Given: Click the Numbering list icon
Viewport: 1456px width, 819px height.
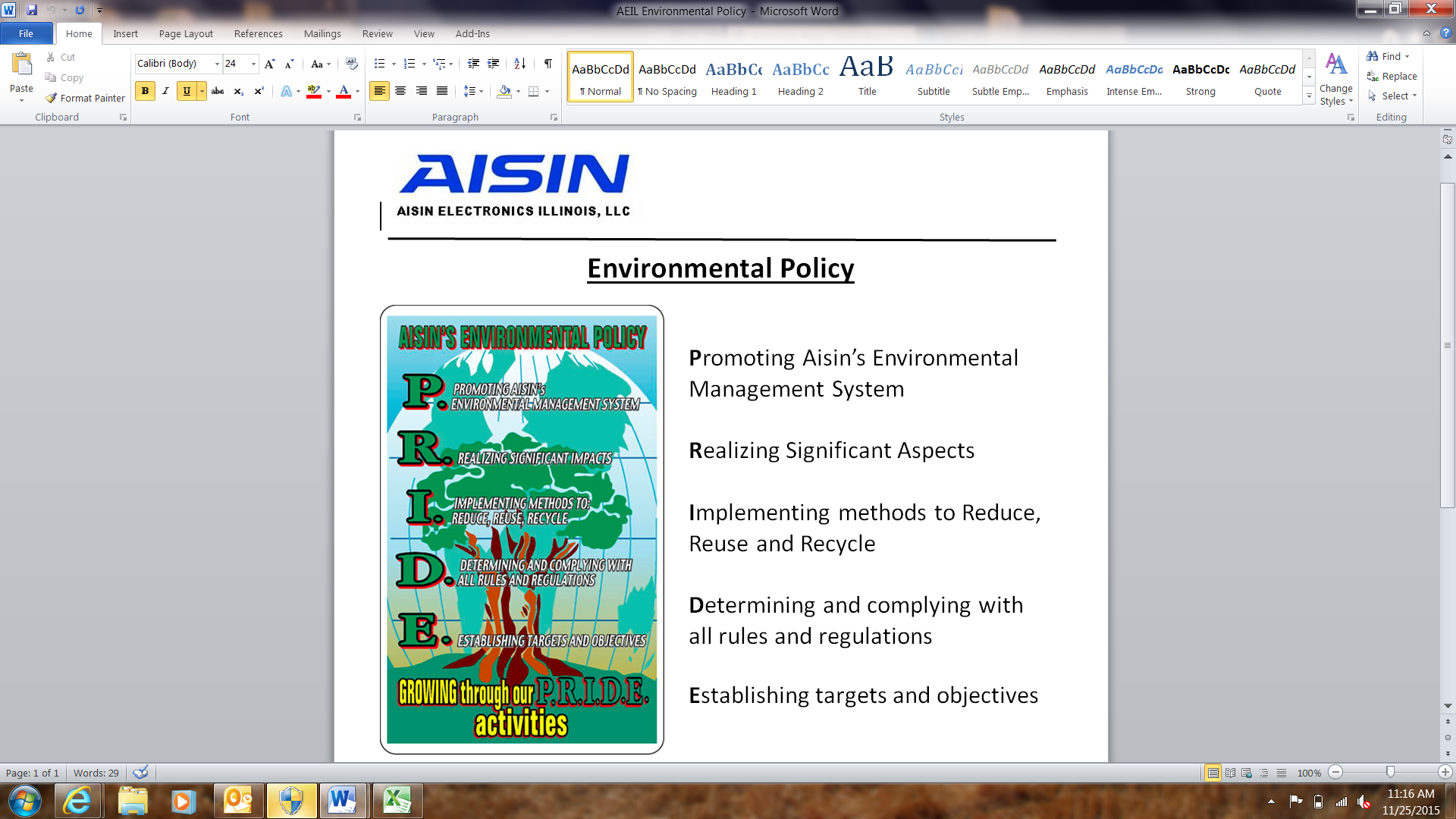Looking at the screenshot, I should 409,64.
